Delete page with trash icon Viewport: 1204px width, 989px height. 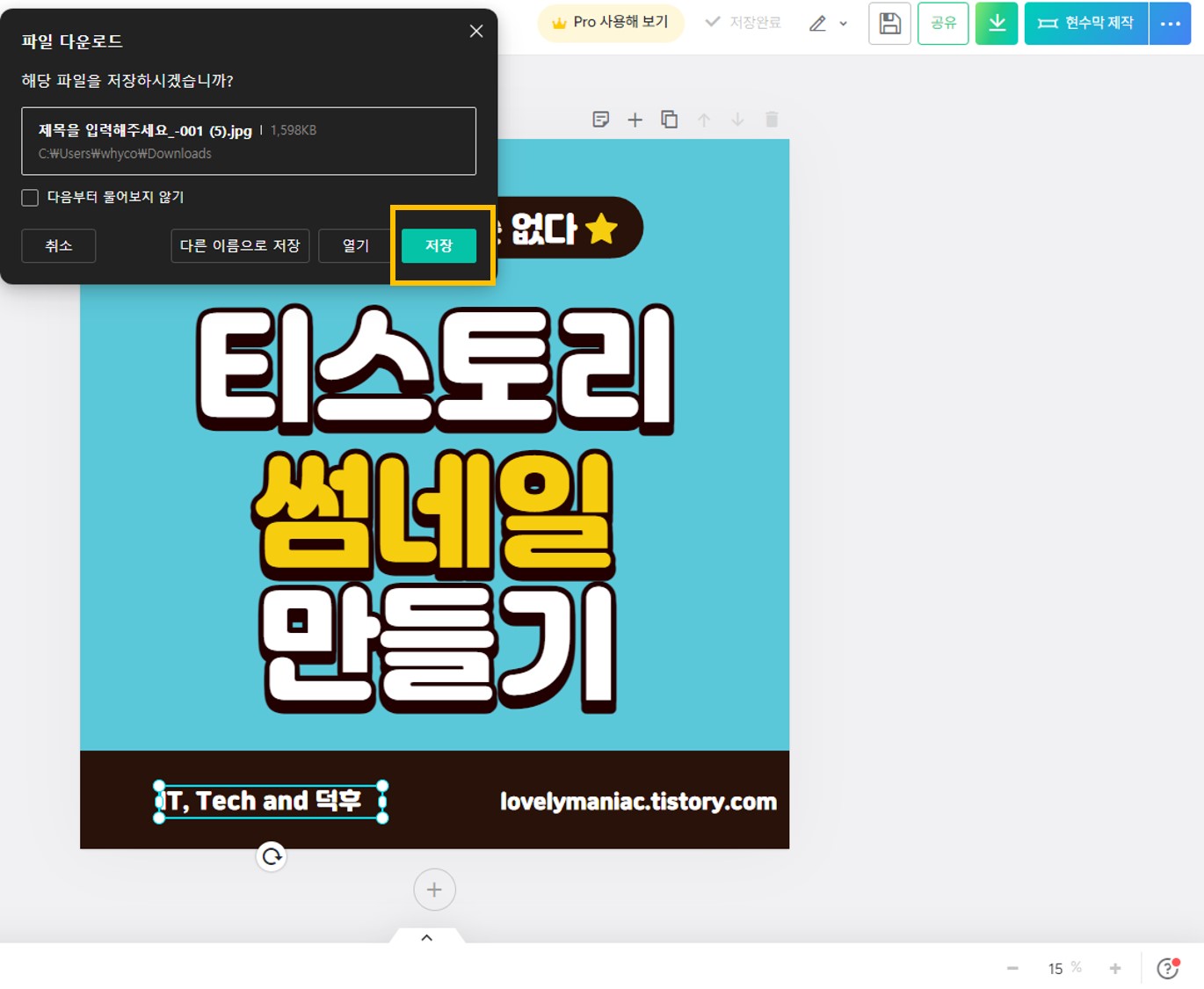coord(772,120)
